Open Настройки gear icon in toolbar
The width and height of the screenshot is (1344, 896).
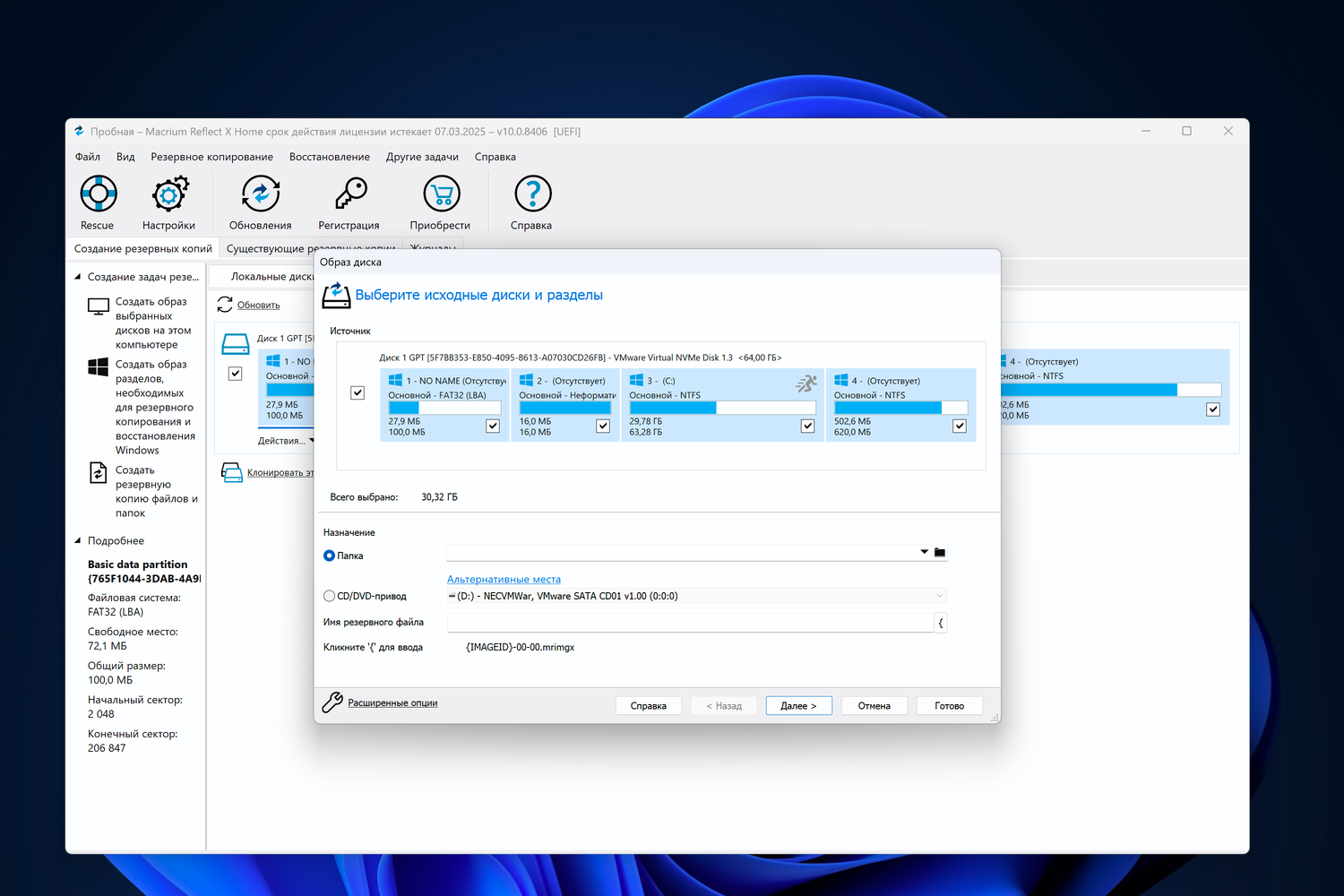click(x=169, y=194)
